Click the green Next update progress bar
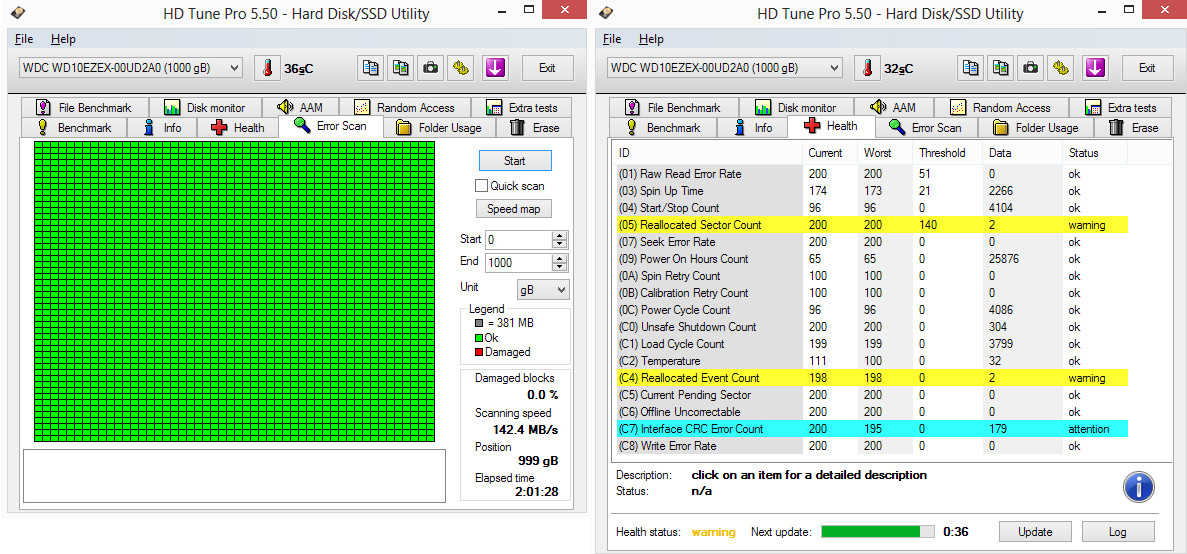Image resolution: width=1187 pixels, height=554 pixels. pos(877,531)
